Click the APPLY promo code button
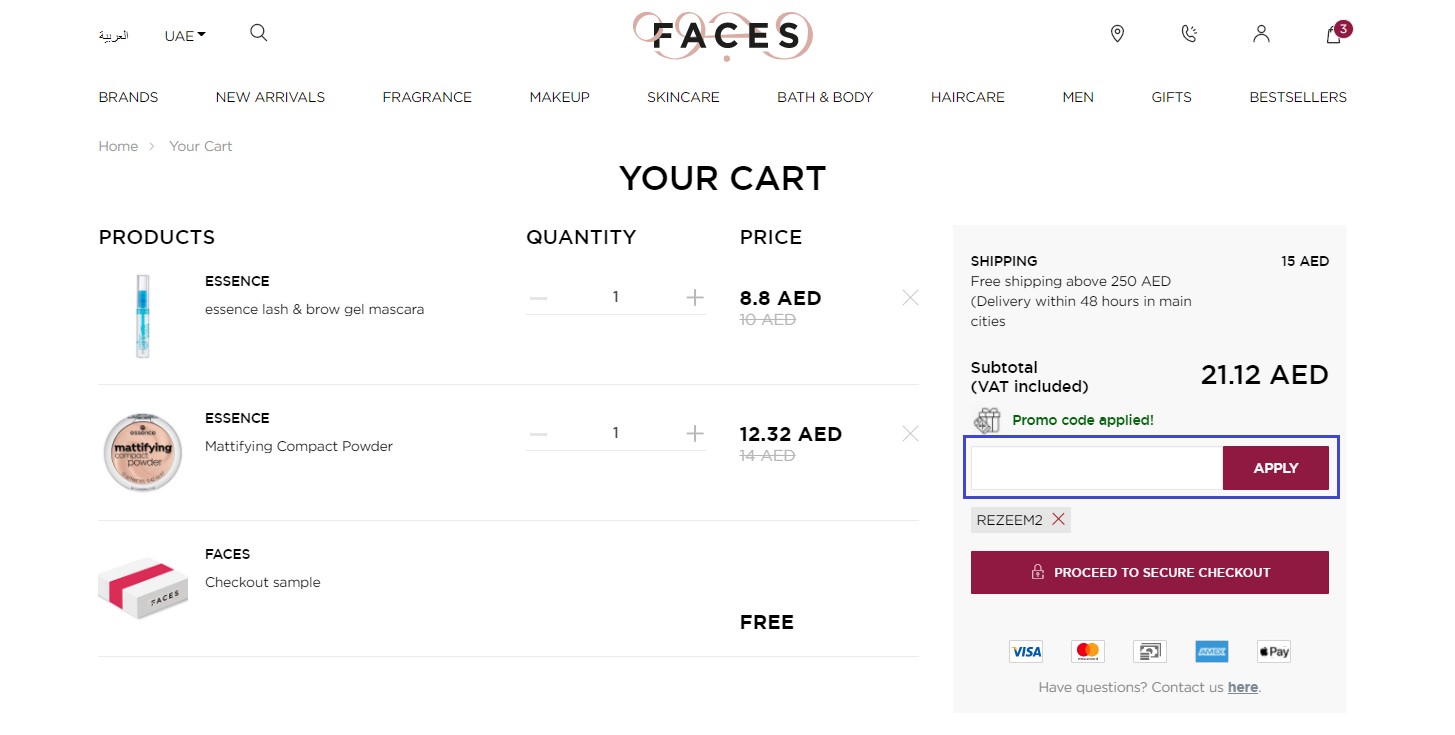Viewport: 1455px width, 735px height. (x=1275, y=467)
